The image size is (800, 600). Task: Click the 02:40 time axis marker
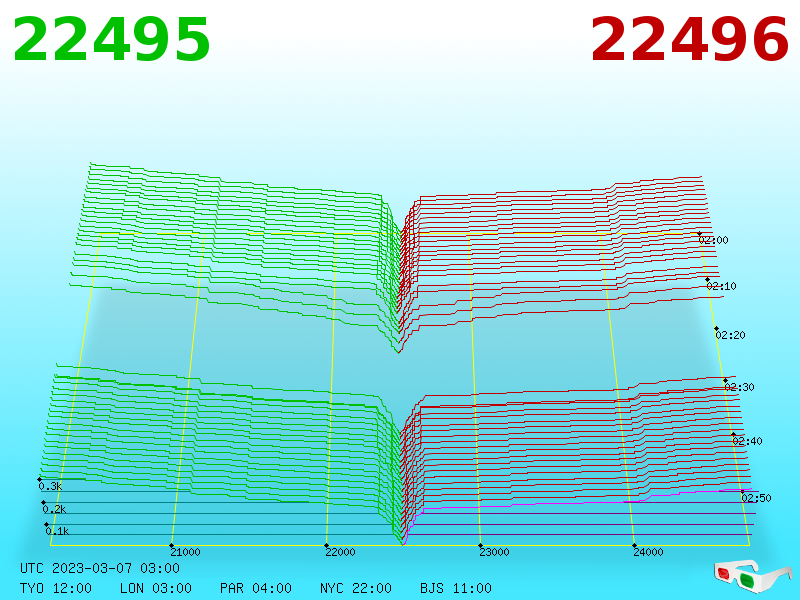click(747, 441)
